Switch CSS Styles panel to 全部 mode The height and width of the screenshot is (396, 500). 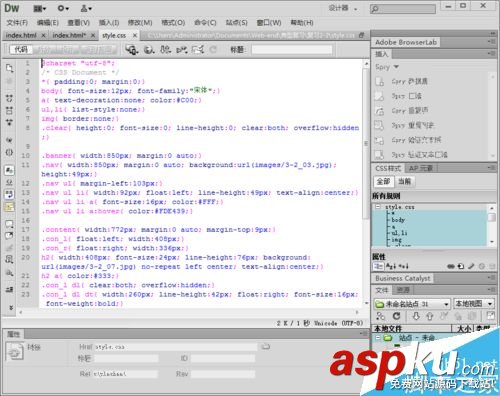pyautogui.click(x=383, y=181)
